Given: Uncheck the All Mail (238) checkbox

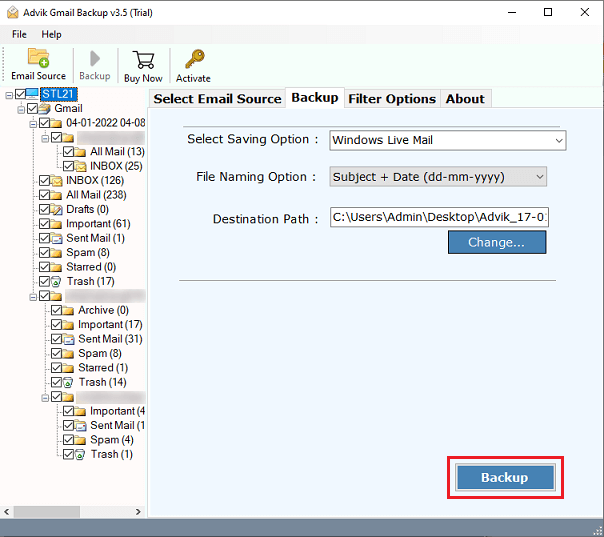Looking at the screenshot, I should [44, 195].
